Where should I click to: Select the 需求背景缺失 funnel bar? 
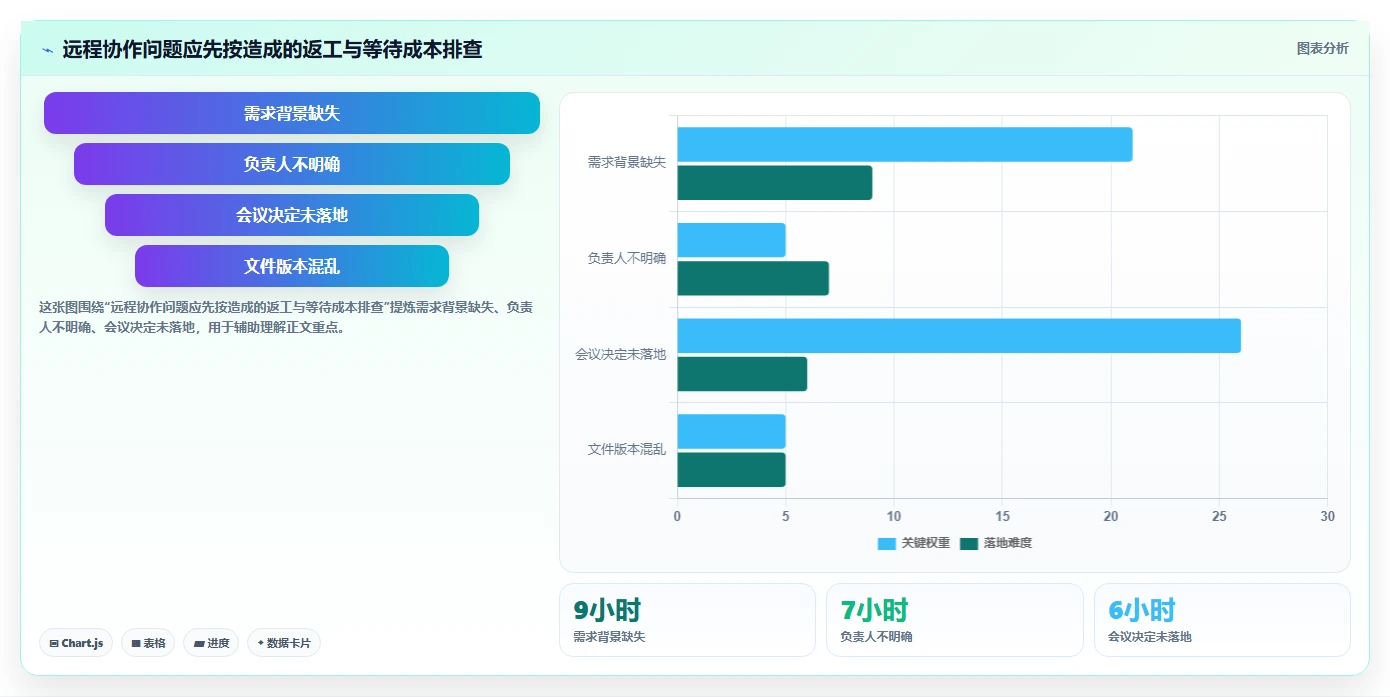point(292,113)
